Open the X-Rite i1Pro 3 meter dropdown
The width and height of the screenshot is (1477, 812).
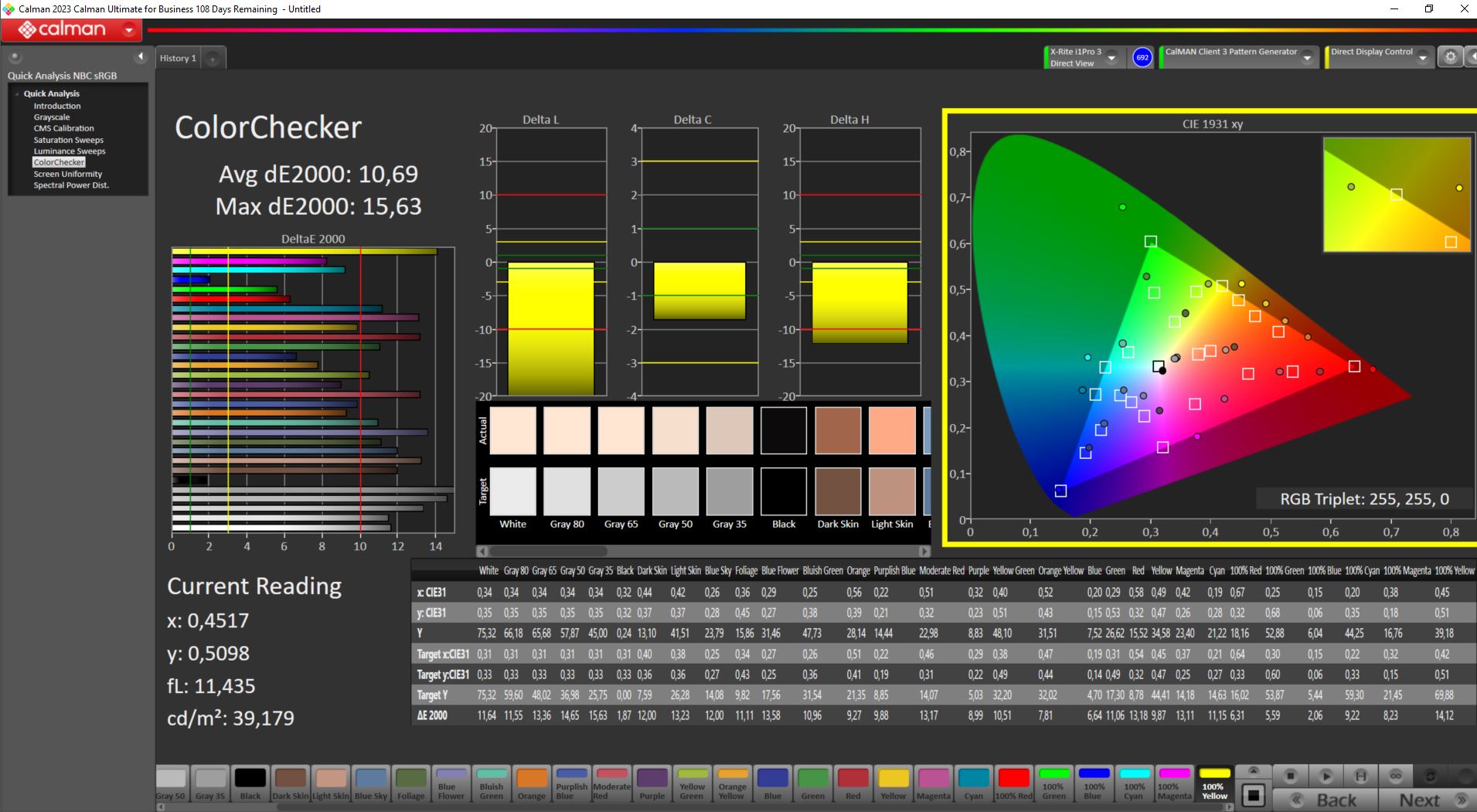1111,58
